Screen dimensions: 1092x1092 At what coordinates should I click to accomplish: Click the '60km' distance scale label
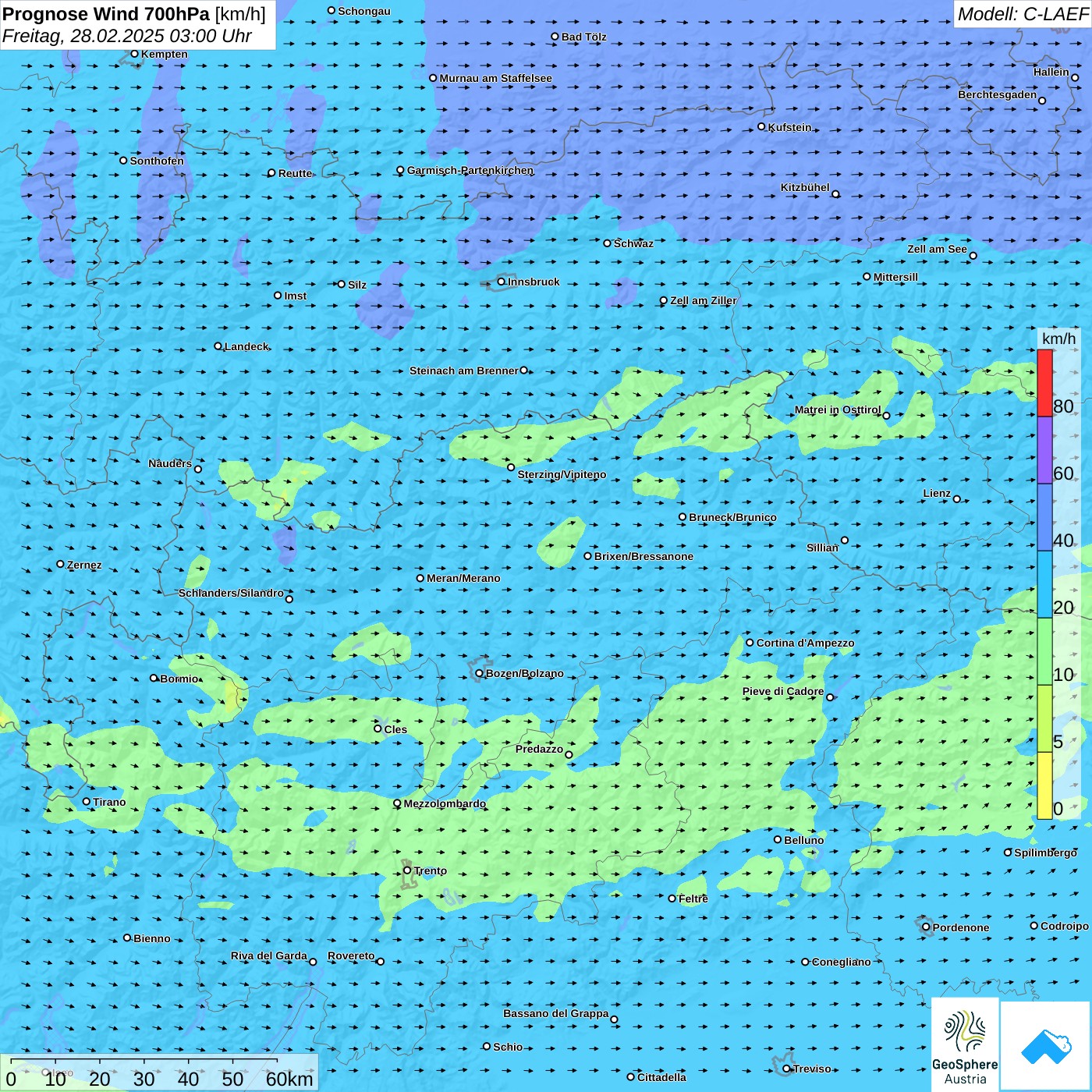[289, 1079]
